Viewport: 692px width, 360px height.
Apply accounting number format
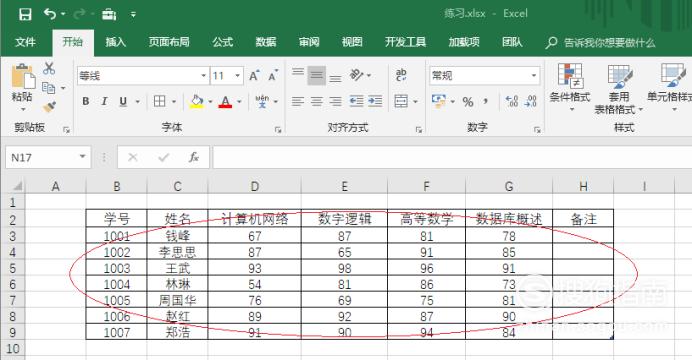(x=439, y=101)
